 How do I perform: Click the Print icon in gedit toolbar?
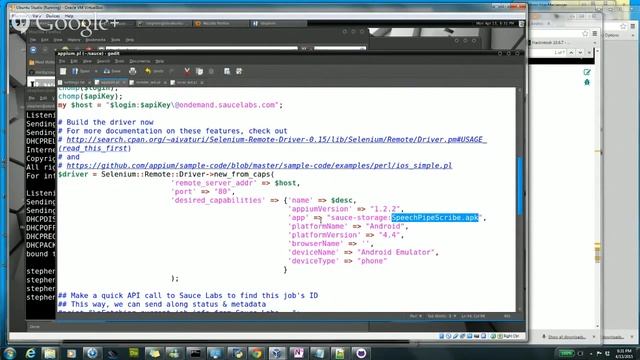coord(132,71)
